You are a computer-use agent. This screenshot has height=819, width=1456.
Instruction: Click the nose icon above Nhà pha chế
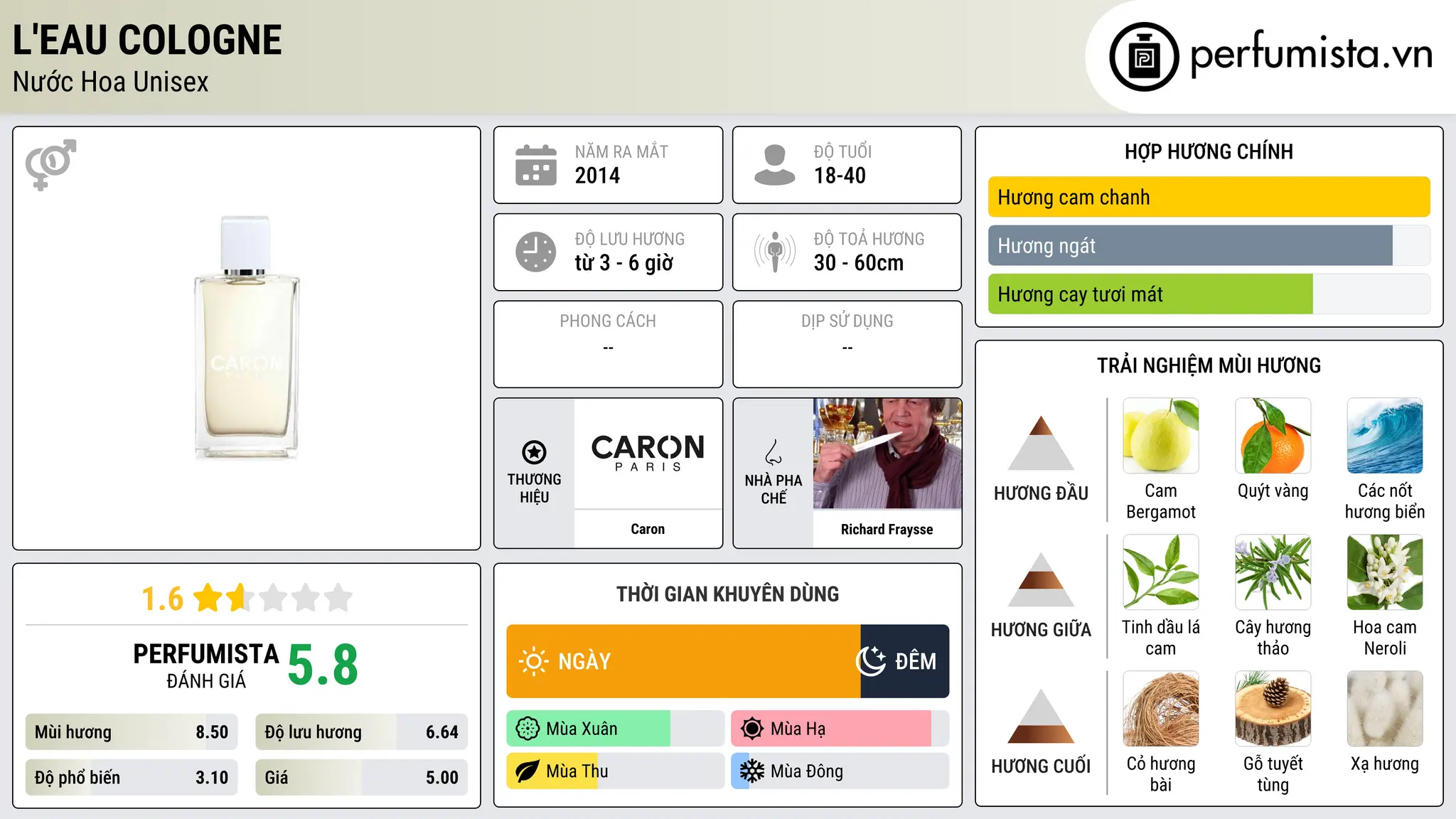[x=773, y=452]
